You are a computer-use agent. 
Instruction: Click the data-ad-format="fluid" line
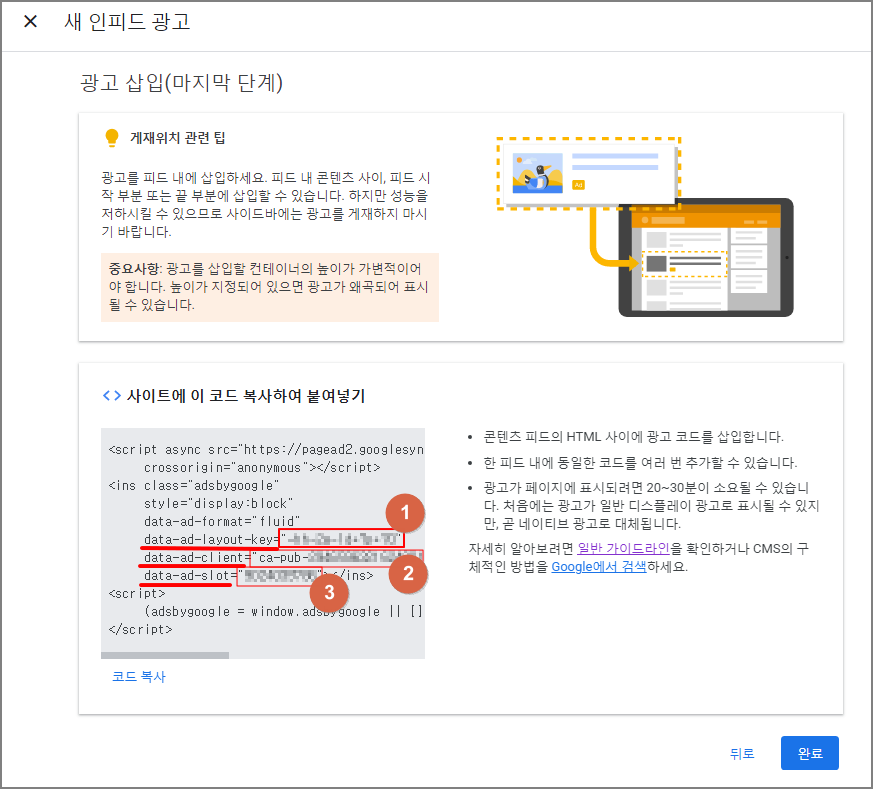[222, 521]
